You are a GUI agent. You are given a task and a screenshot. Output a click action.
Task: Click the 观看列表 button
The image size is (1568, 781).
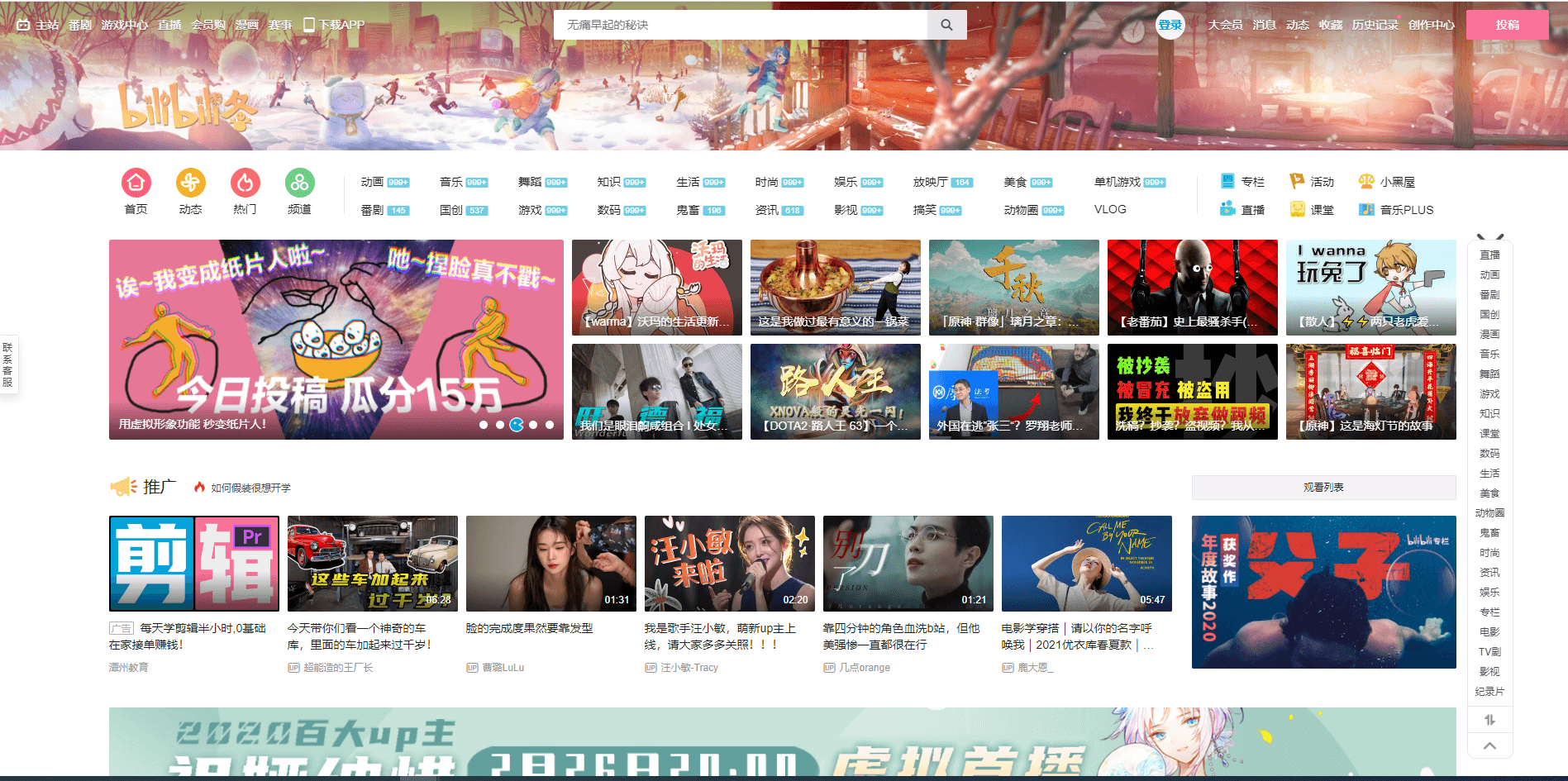[1324, 488]
